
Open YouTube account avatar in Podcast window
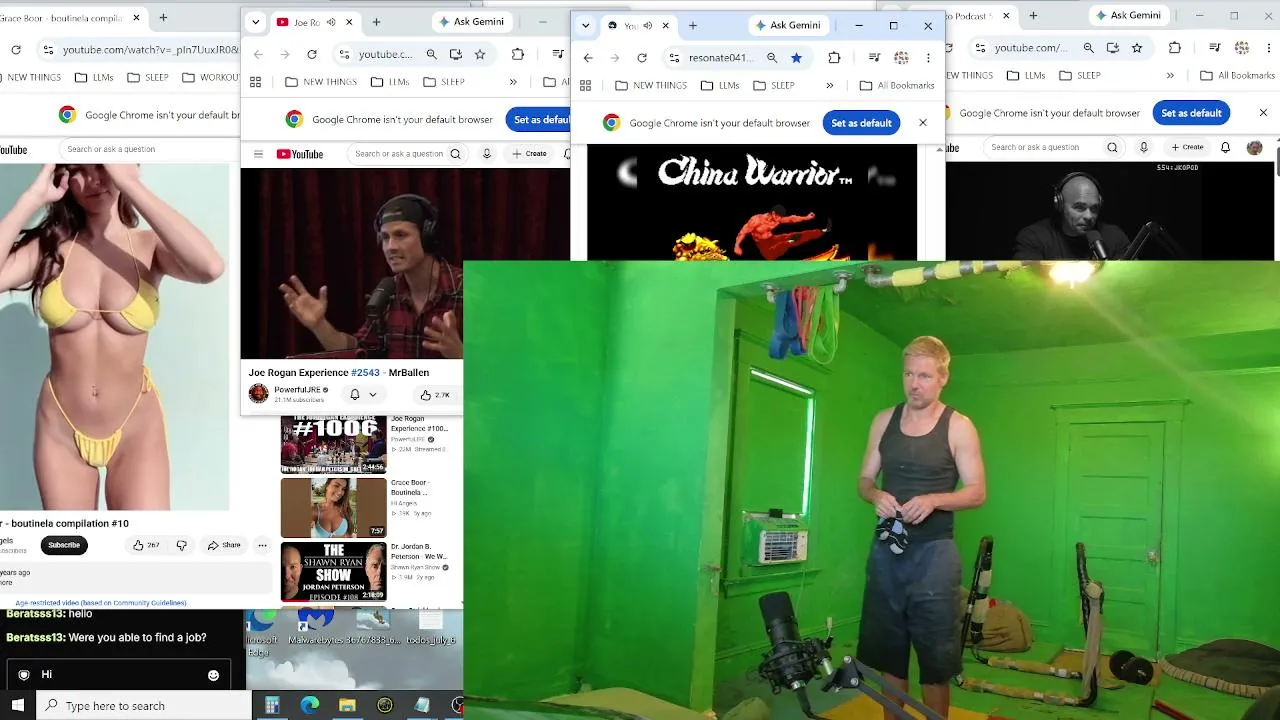[x=1255, y=148]
